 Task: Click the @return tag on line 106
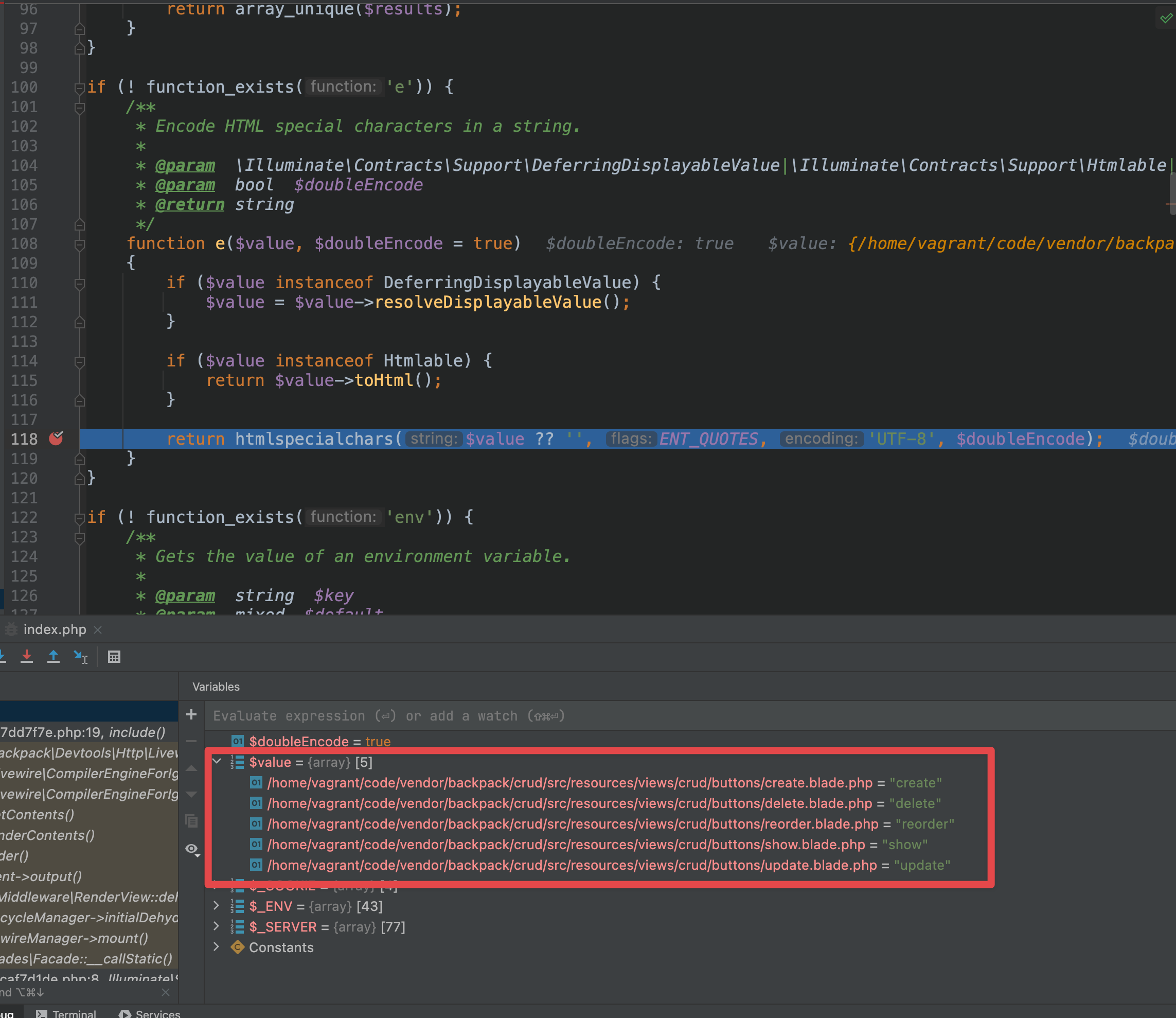coord(190,204)
